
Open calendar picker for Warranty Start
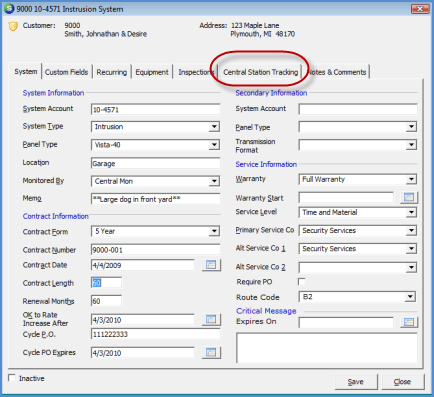coord(409,197)
